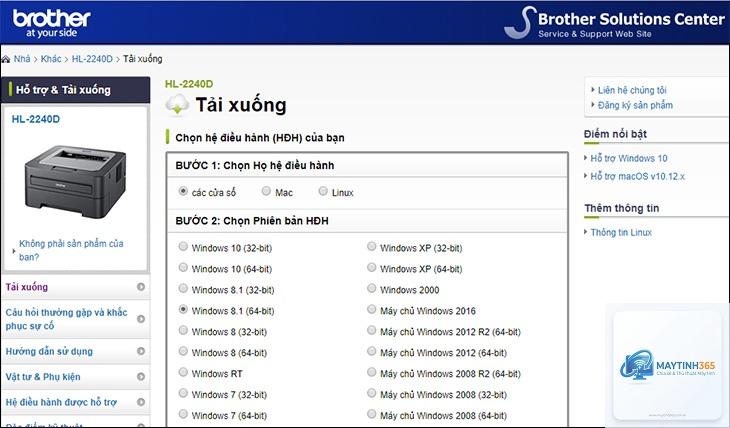
Task: Click the green HL-2240D title above Tải xuống
Action: (x=189, y=84)
